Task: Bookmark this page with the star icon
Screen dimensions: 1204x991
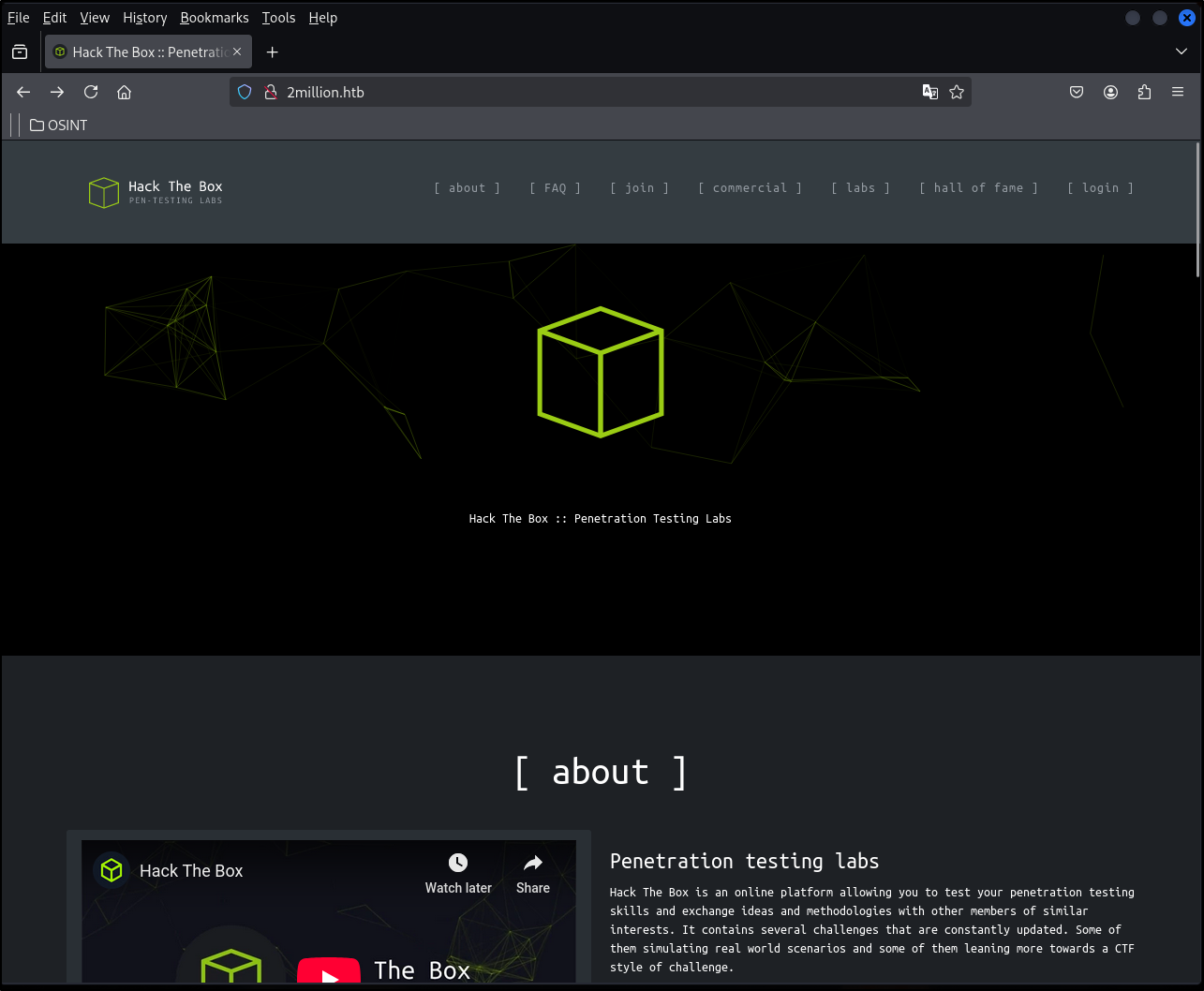Action: (x=957, y=92)
